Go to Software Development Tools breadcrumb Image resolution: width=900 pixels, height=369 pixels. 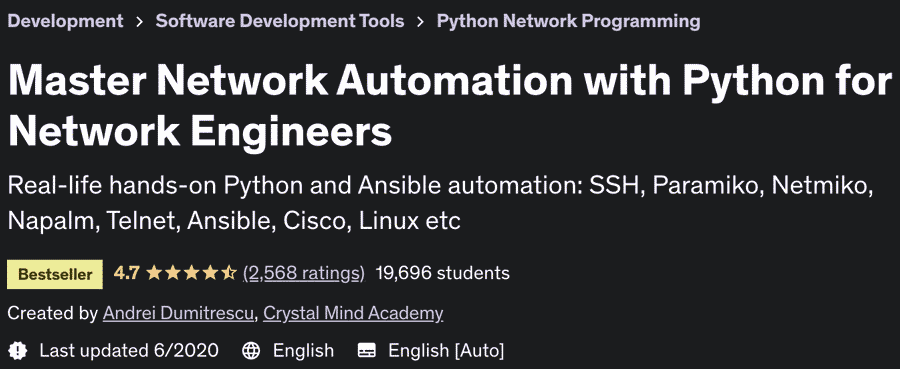[x=280, y=21]
